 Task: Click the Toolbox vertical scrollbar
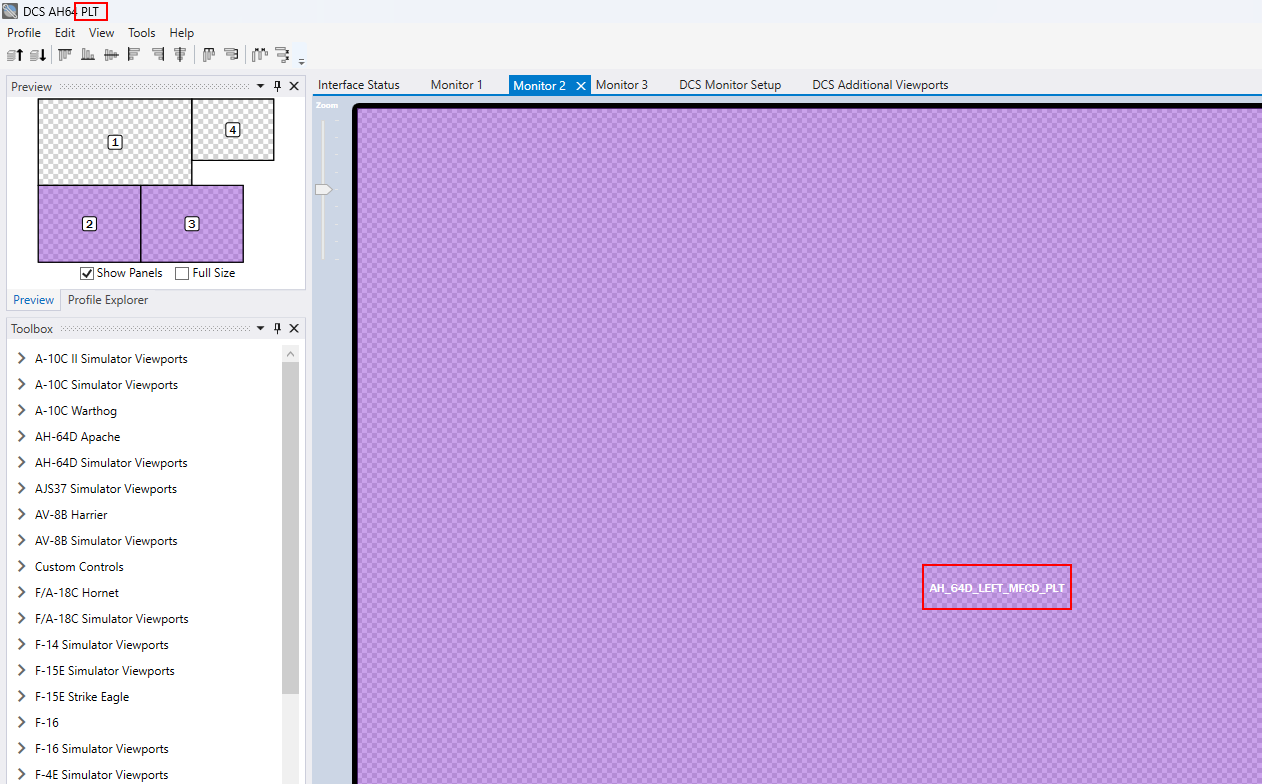click(290, 528)
